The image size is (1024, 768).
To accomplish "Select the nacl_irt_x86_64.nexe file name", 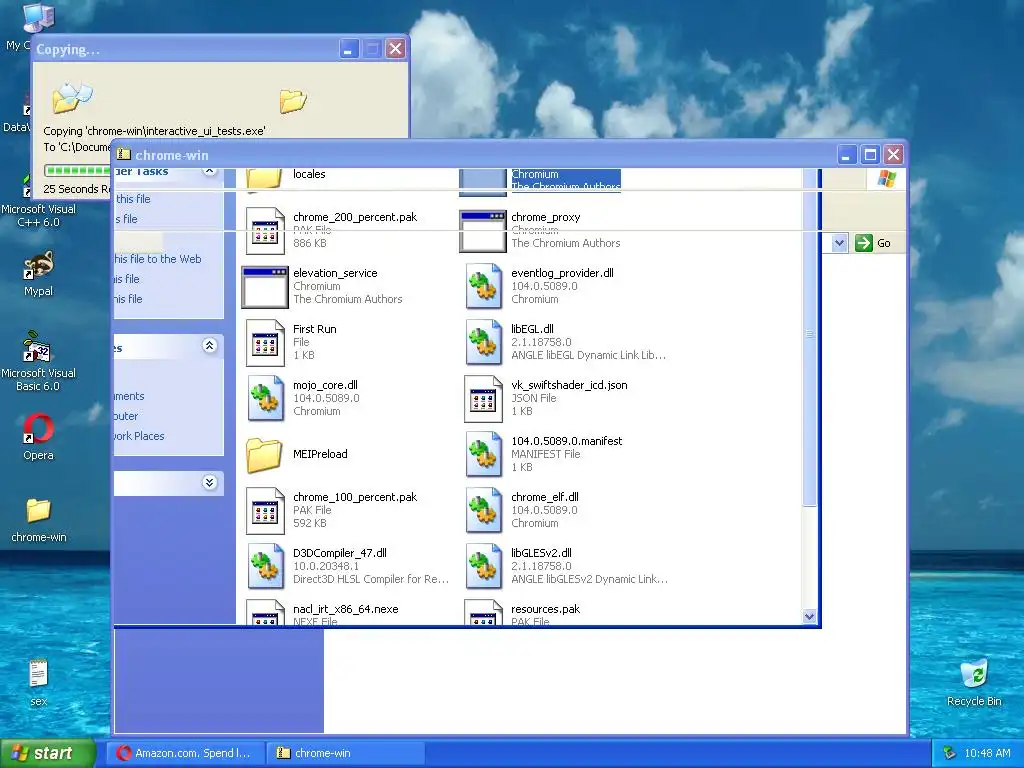I will pos(345,609).
